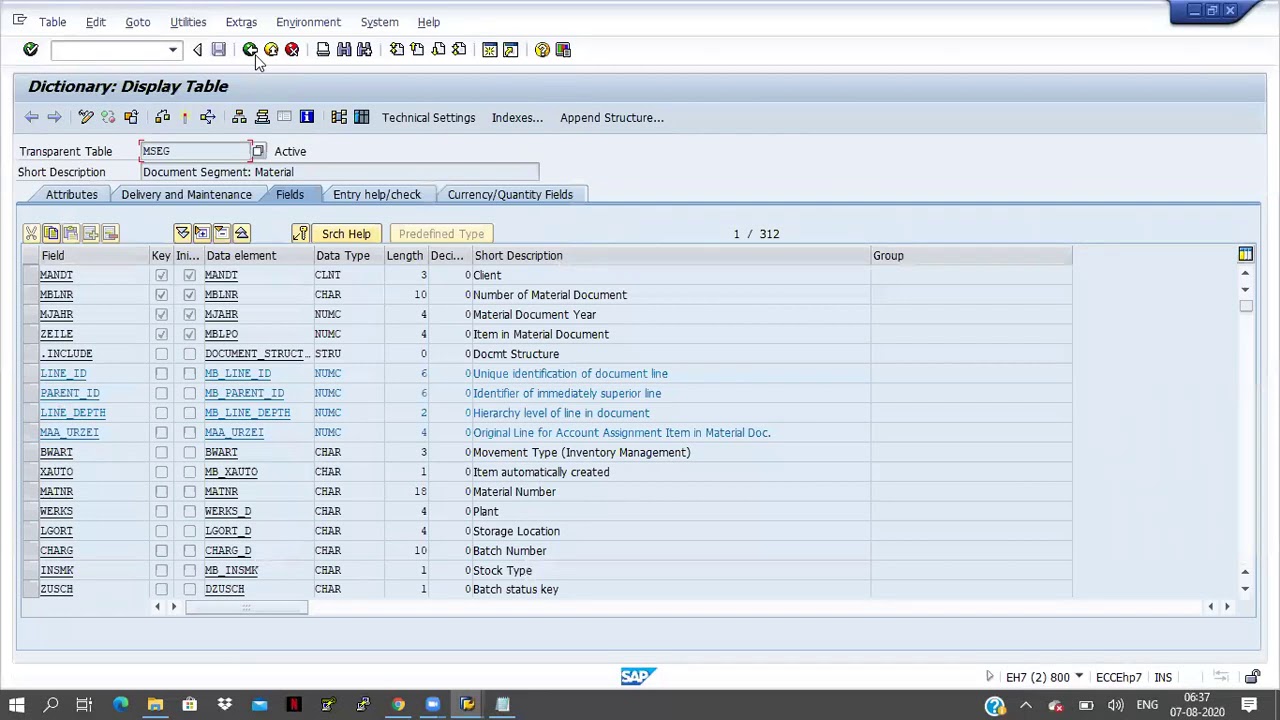Open the Environment menu
Viewport: 1280px width, 720px height.
(308, 22)
